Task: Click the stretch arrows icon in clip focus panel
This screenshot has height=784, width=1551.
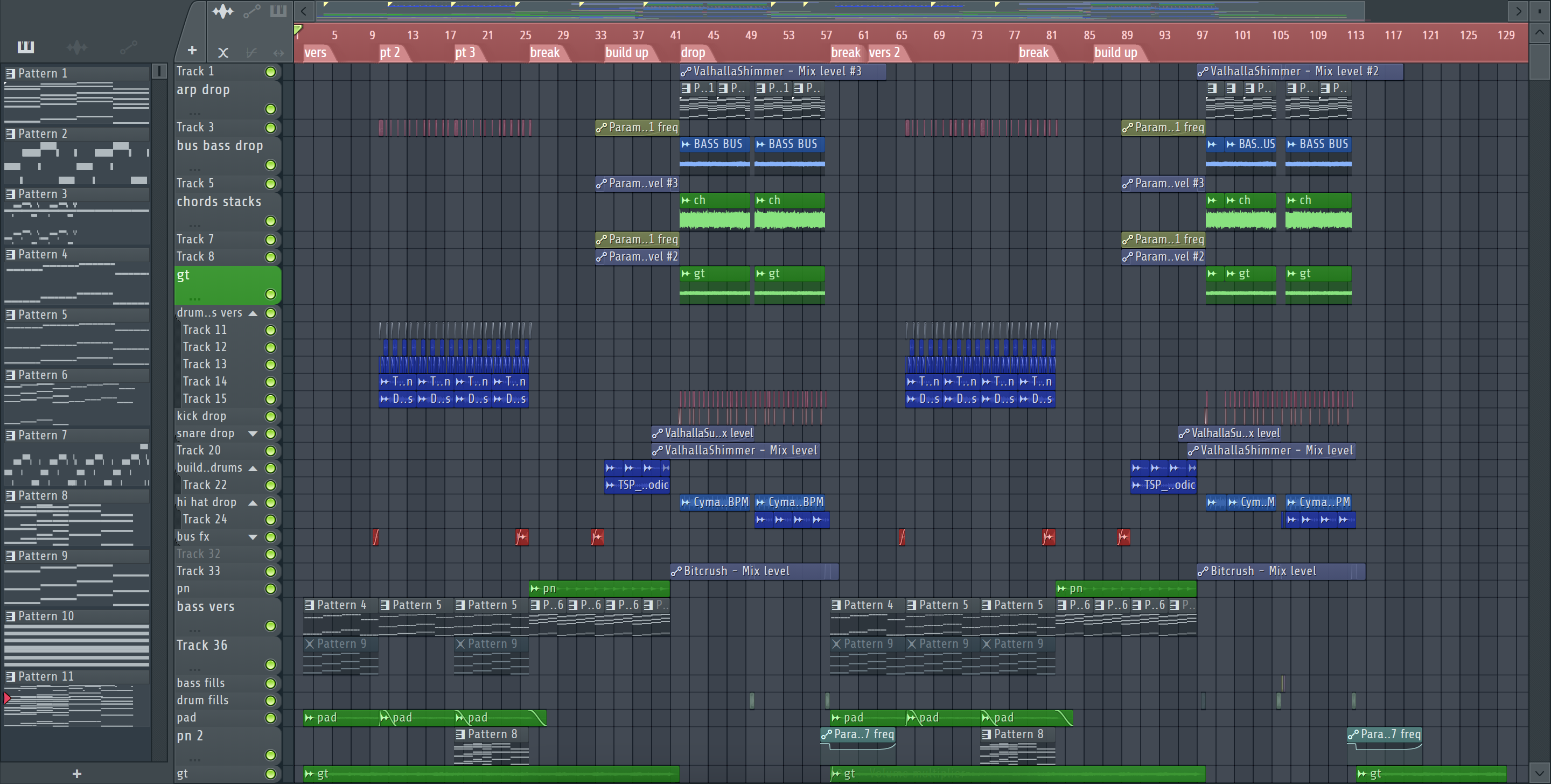Action: pyautogui.click(x=278, y=53)
